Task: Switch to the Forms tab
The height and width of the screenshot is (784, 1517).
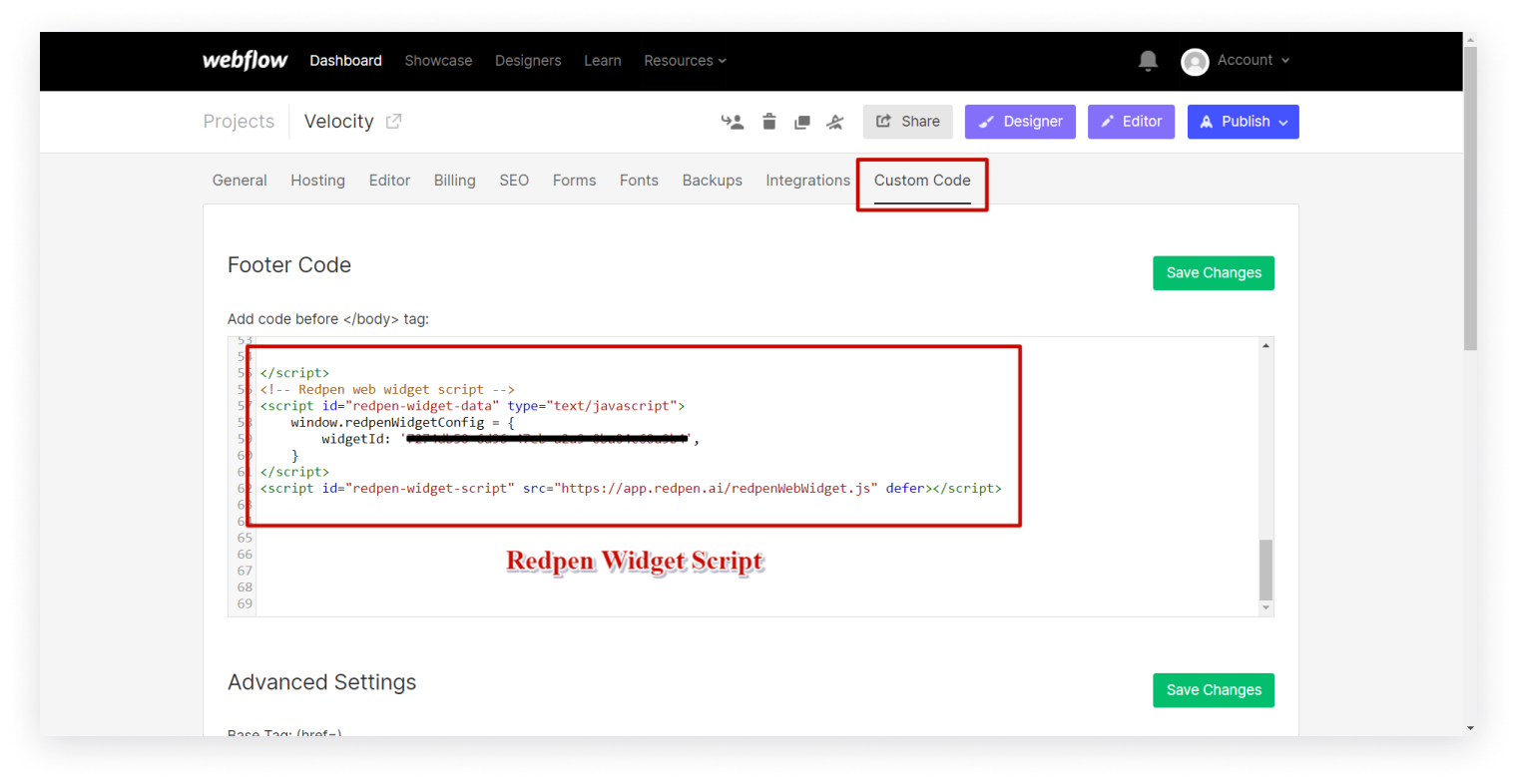Action: 574,181
